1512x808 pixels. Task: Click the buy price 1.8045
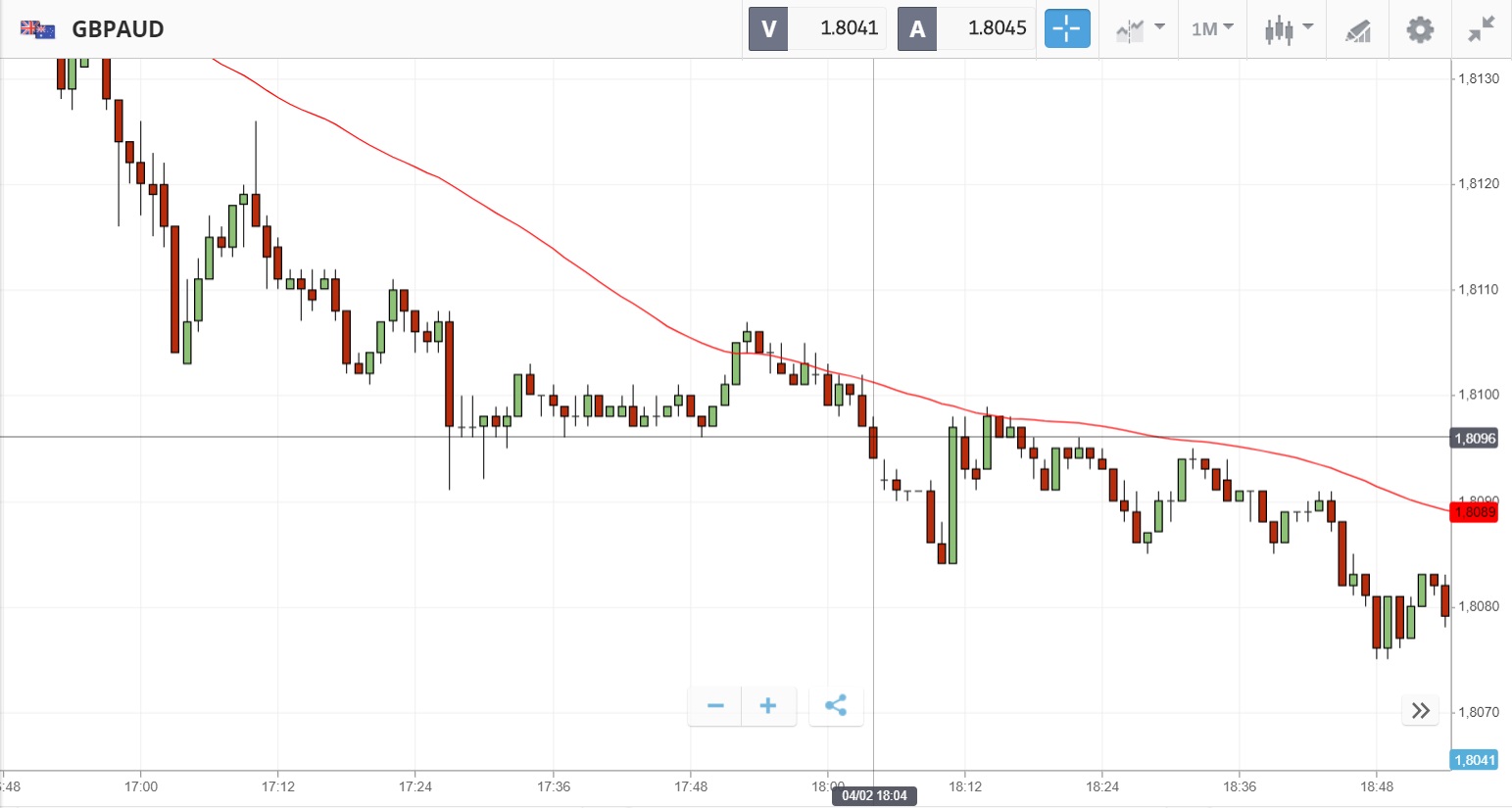click(997, 28)
